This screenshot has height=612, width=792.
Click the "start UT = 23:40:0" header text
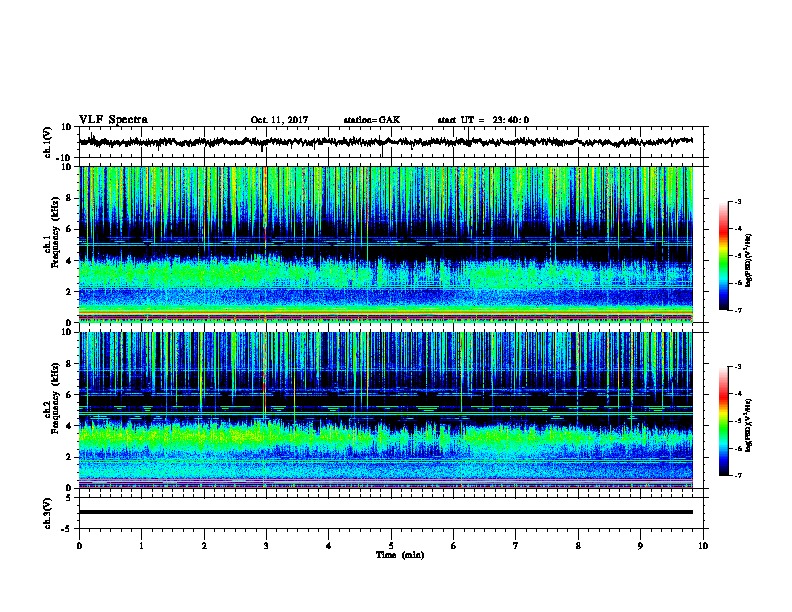[x=483, y=120]
